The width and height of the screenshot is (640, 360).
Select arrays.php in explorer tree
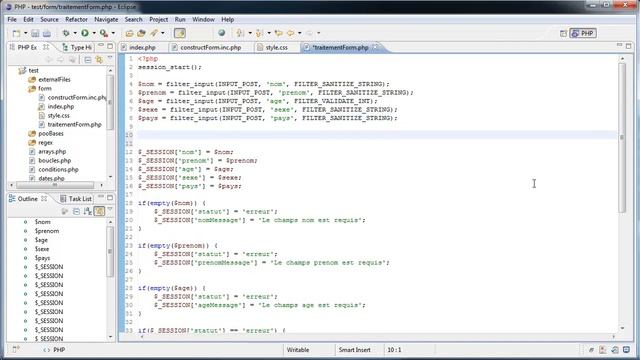tap(52, 151)
